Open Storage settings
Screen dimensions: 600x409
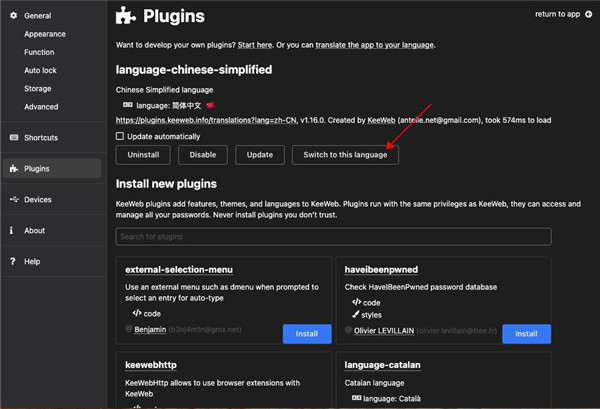tap(38, 89)
